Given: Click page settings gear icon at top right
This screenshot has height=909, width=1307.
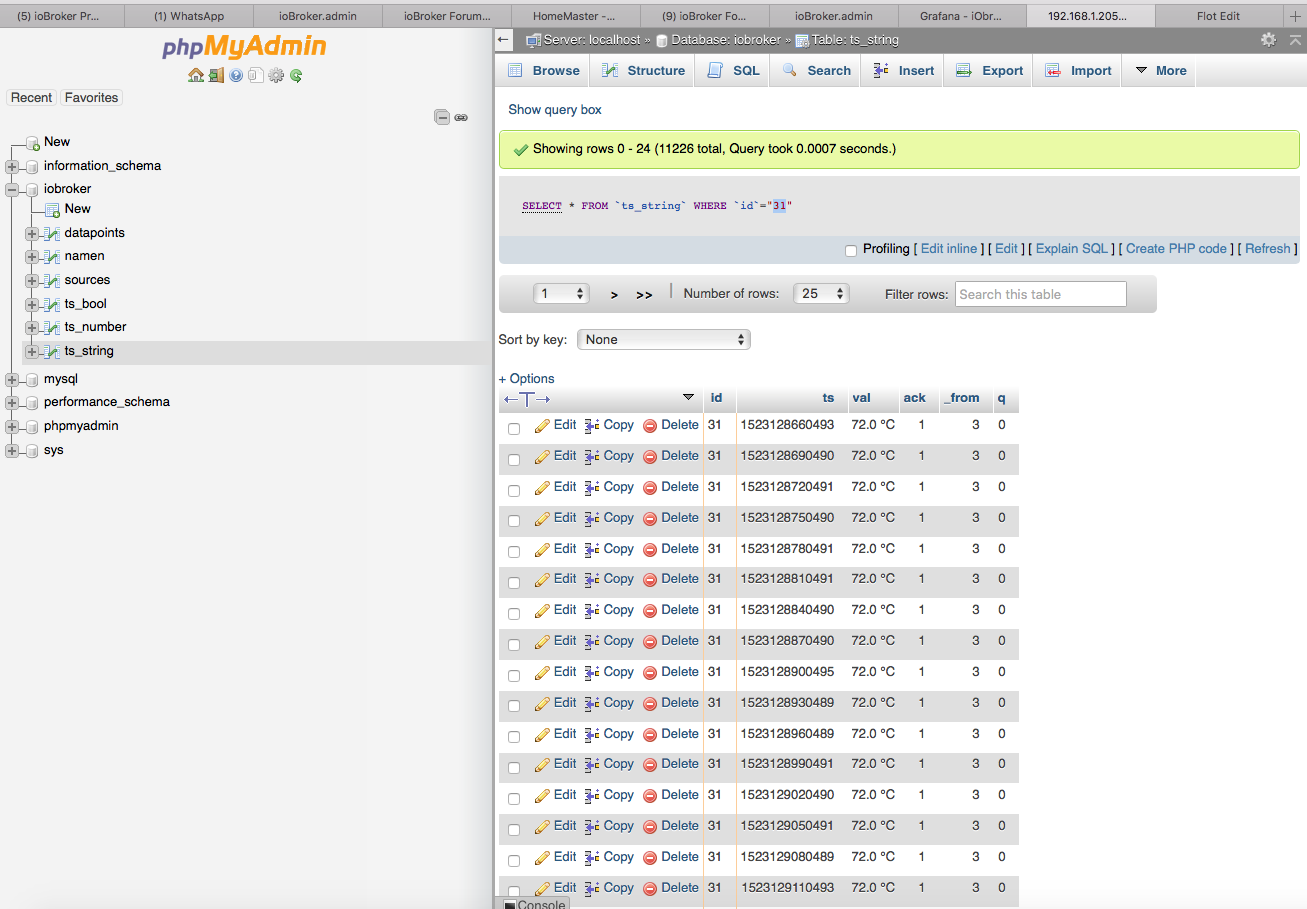Looking at the screenshot, I should 1268,40.
